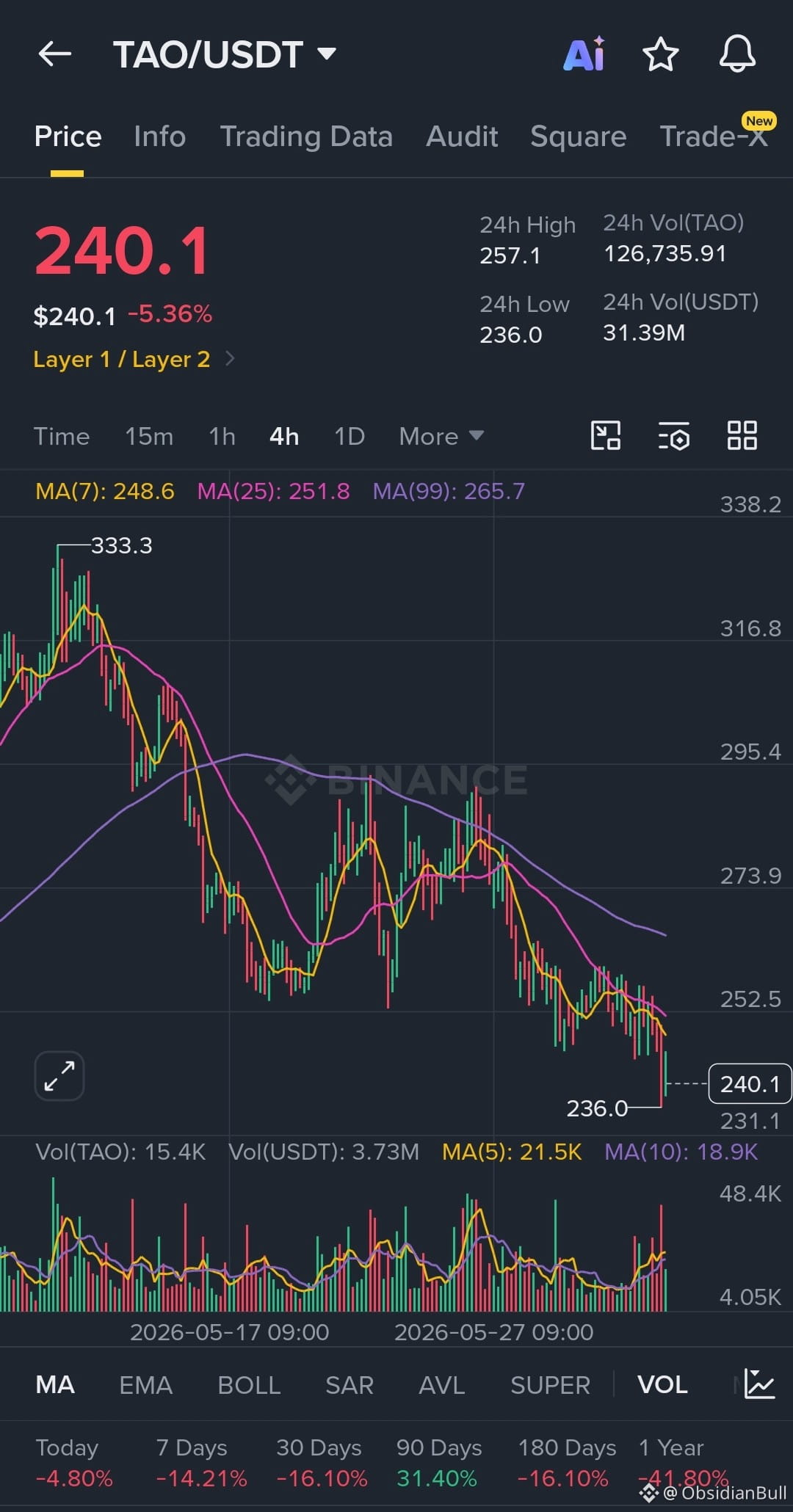Enable the SAR indicator
Image resolution: width=793 pixels, height=1512 pixels.
tap(350, 1385)
